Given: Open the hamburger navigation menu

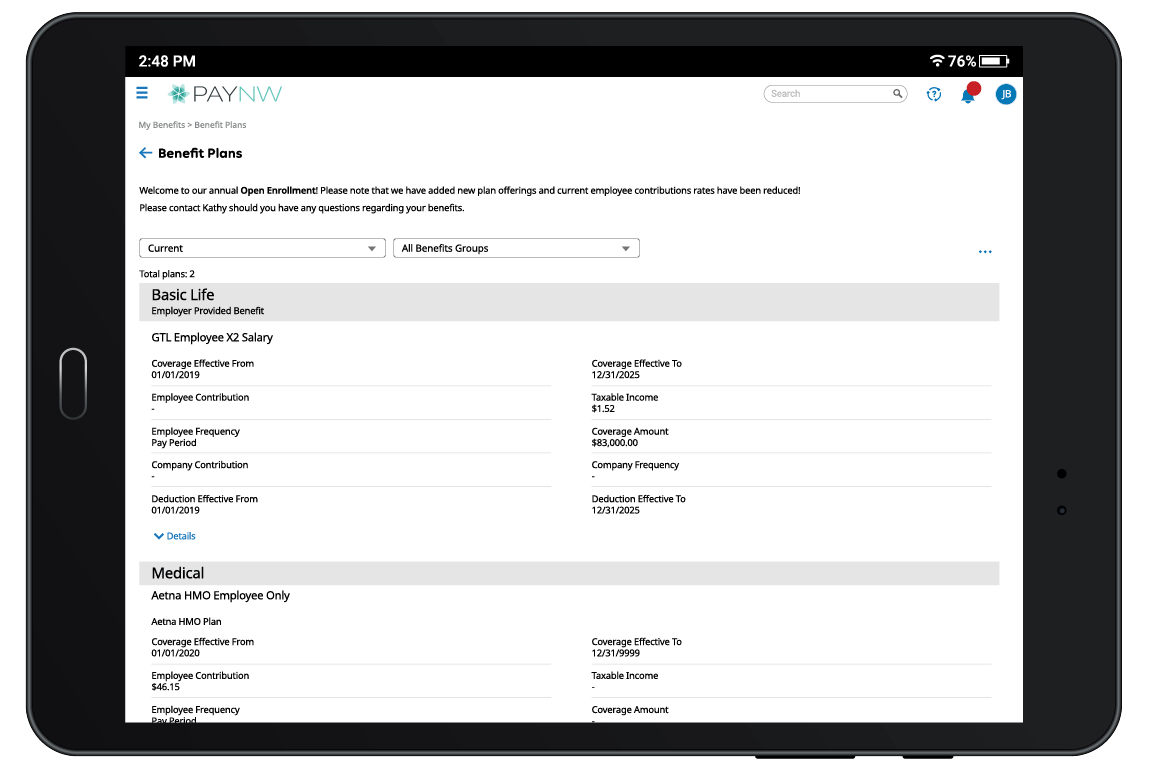Looking at the screenshot, I should 141,93.
